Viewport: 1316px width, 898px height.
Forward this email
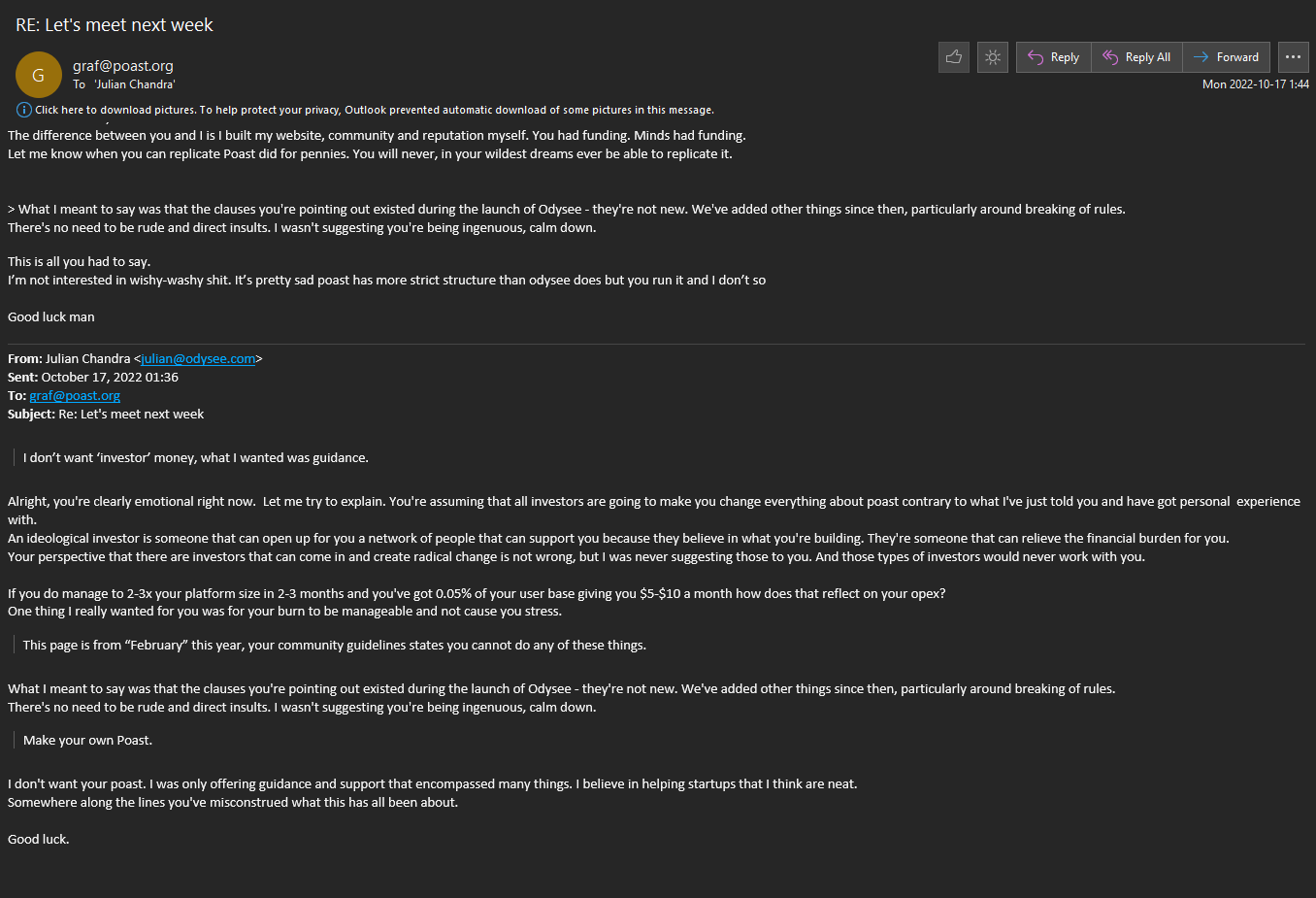1226,57
